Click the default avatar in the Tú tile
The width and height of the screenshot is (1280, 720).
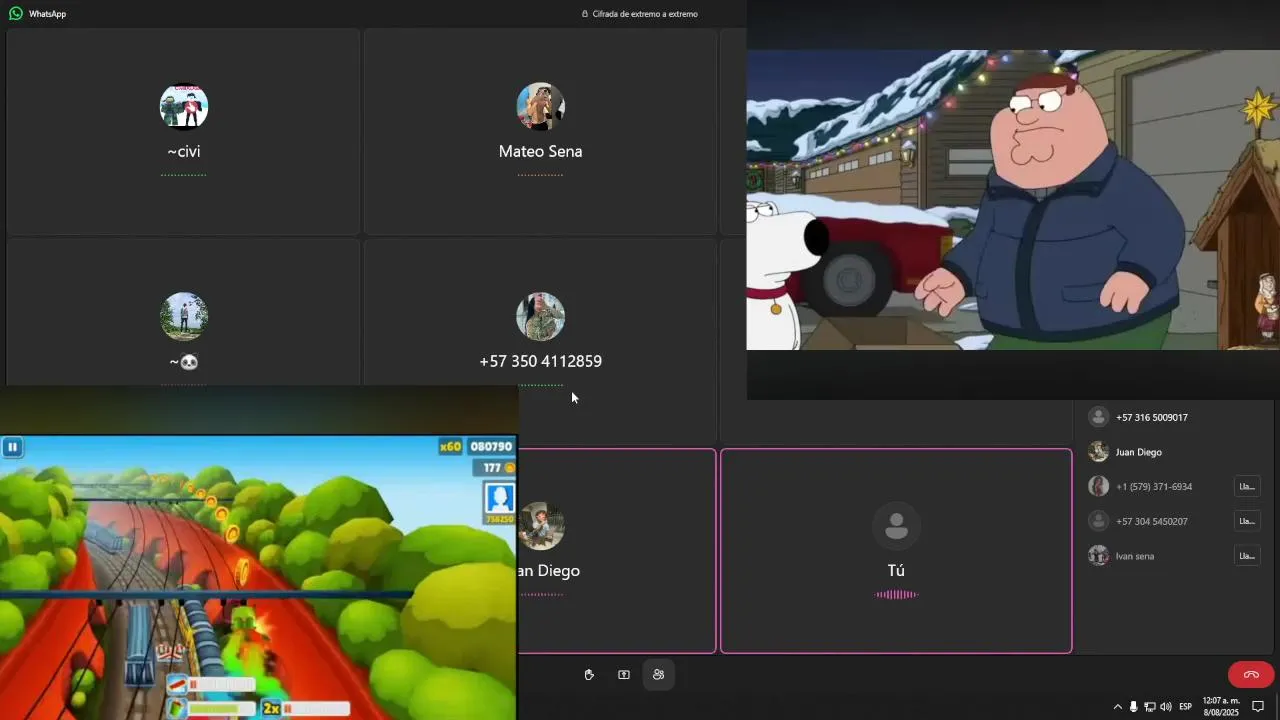(896, 526)
